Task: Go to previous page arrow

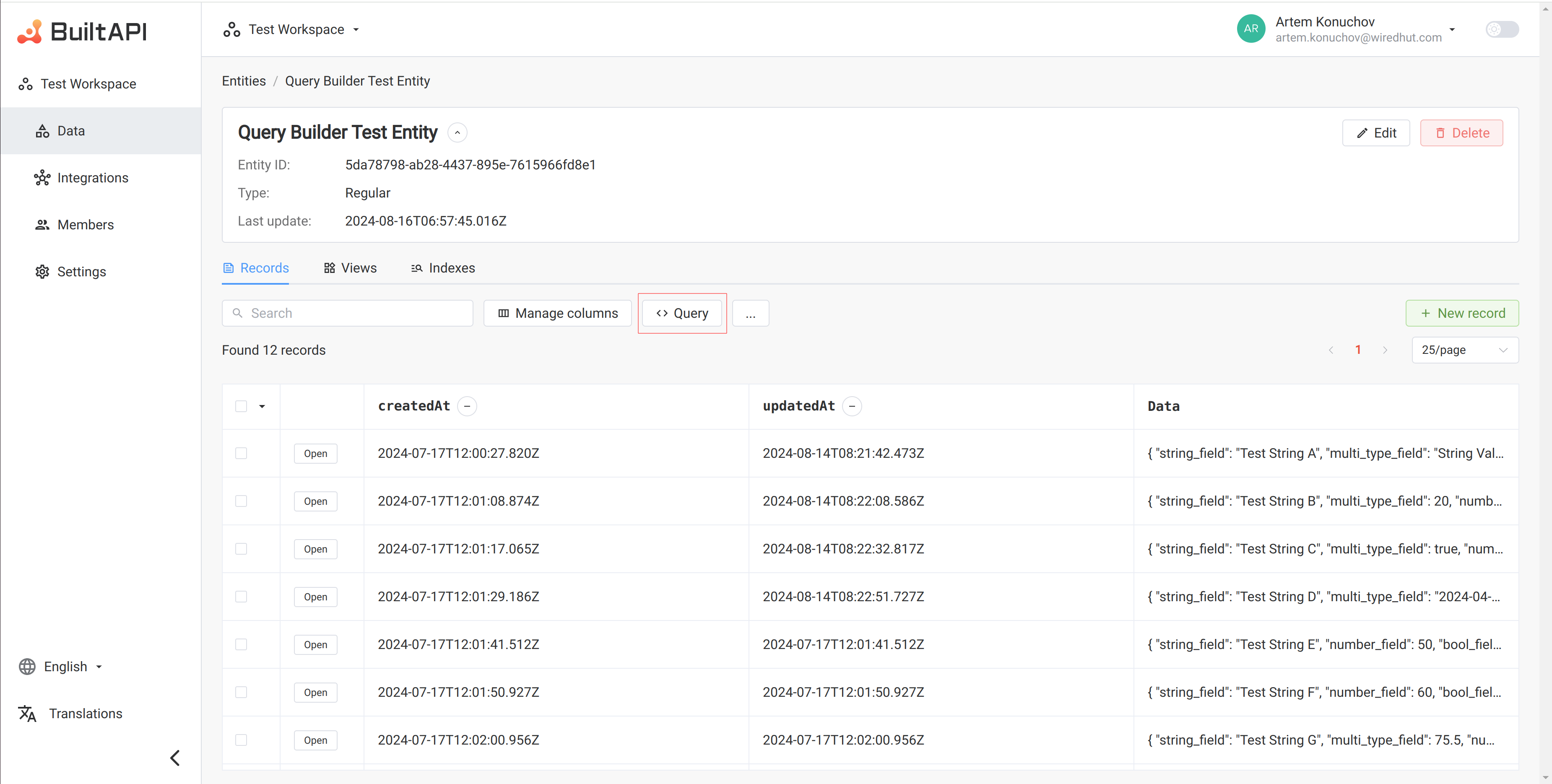Action: (x=1331, y=350)
